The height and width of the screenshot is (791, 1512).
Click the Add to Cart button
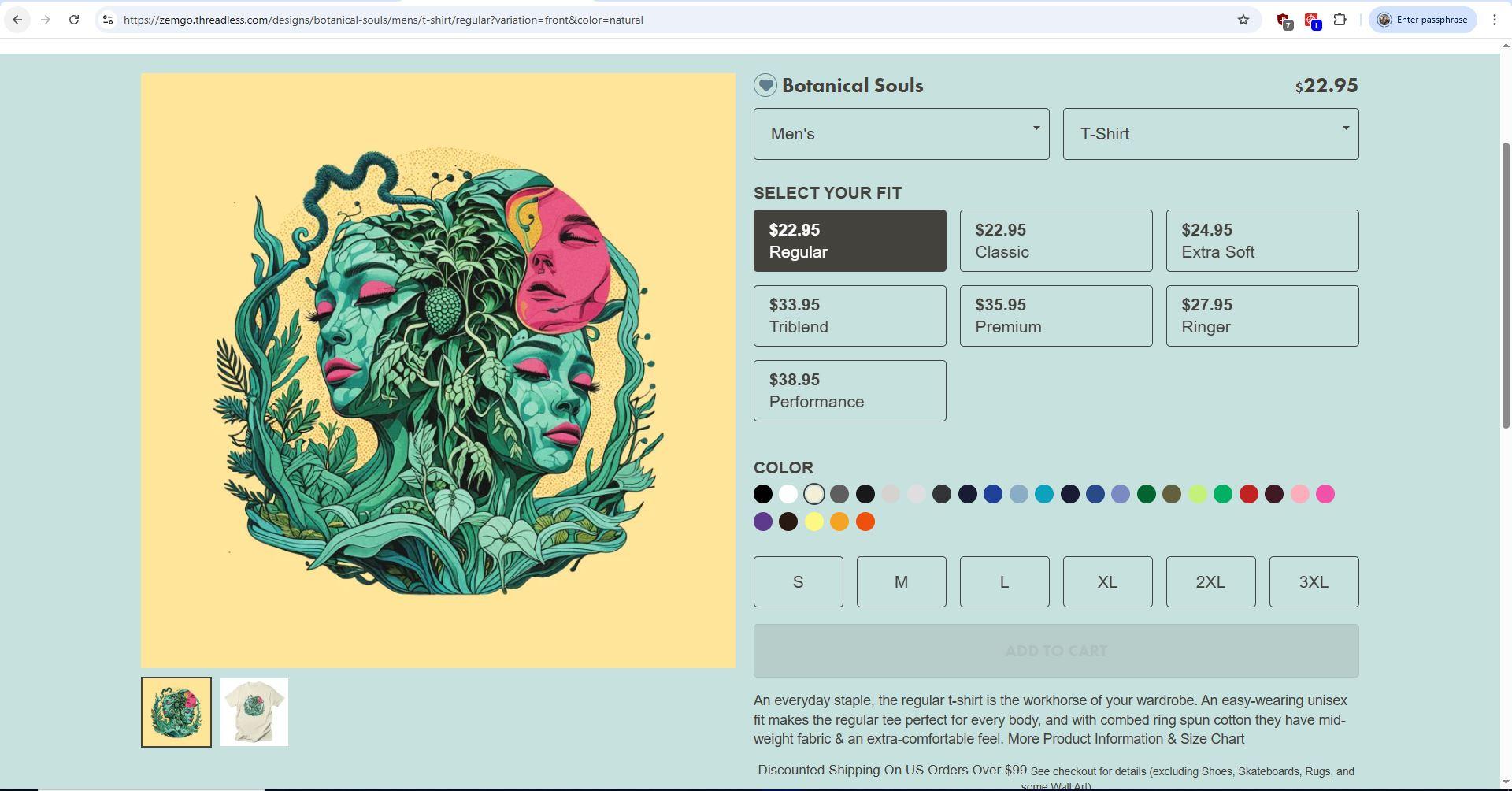click(x=1055, y=651)
